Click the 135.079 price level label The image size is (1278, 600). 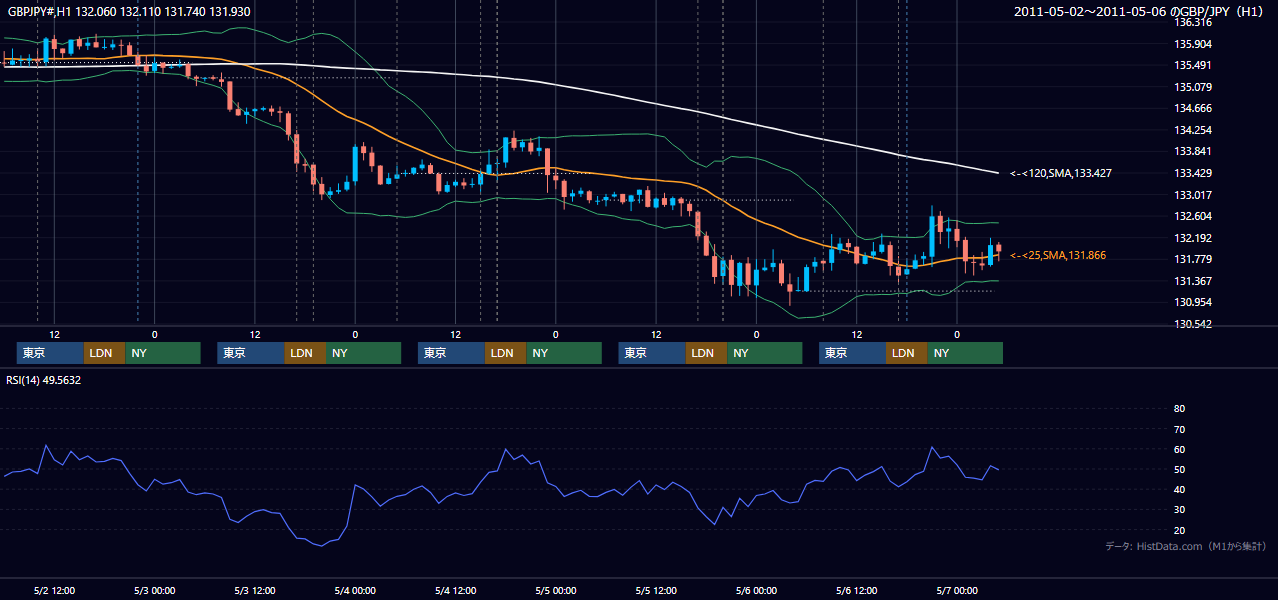coord(1193,87)
